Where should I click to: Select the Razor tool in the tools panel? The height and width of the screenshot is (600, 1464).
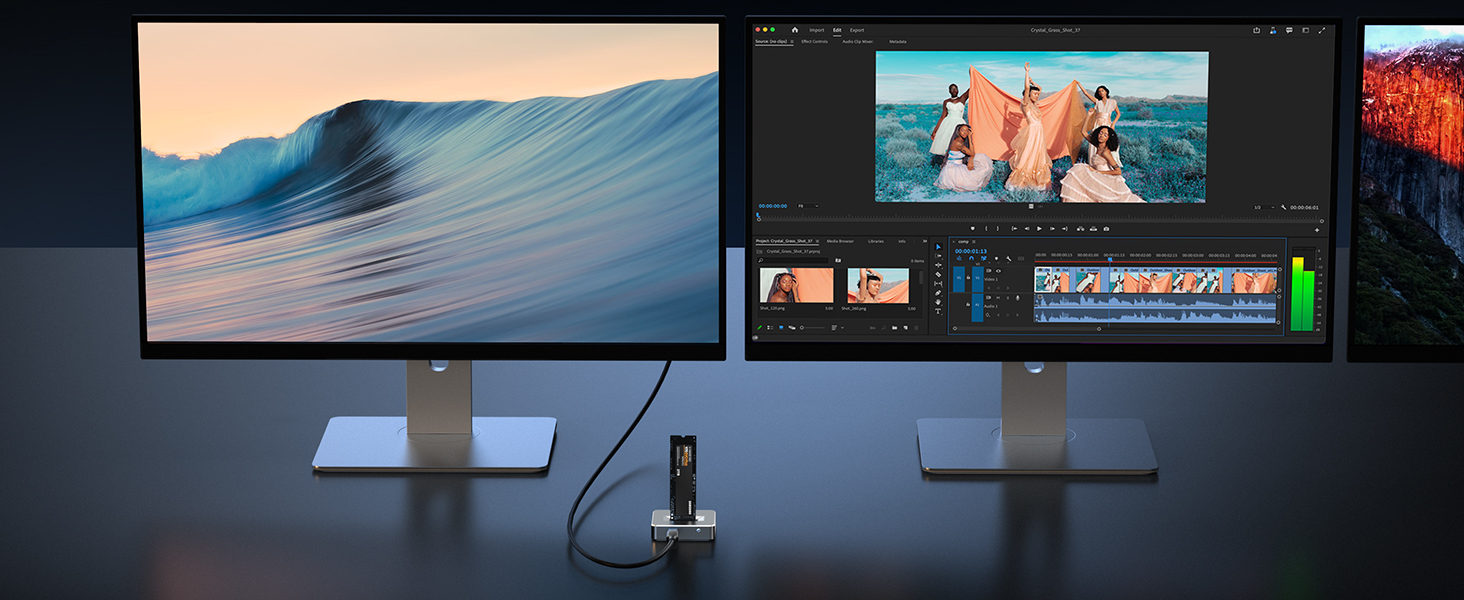coord(938,274)
